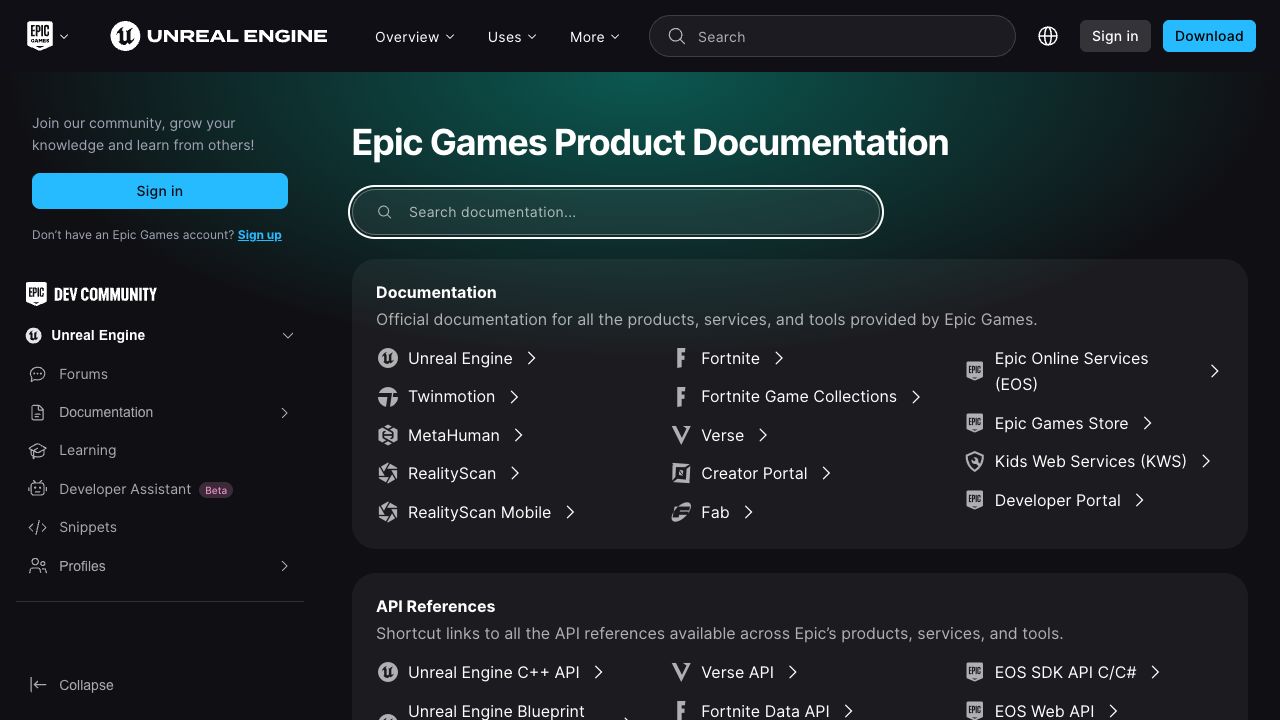Image resolution: width=1280 pixels, height=720 pixels.
Task: Expand the Unreal Engine documentation chevron
Action: click(x=532, y=358)
